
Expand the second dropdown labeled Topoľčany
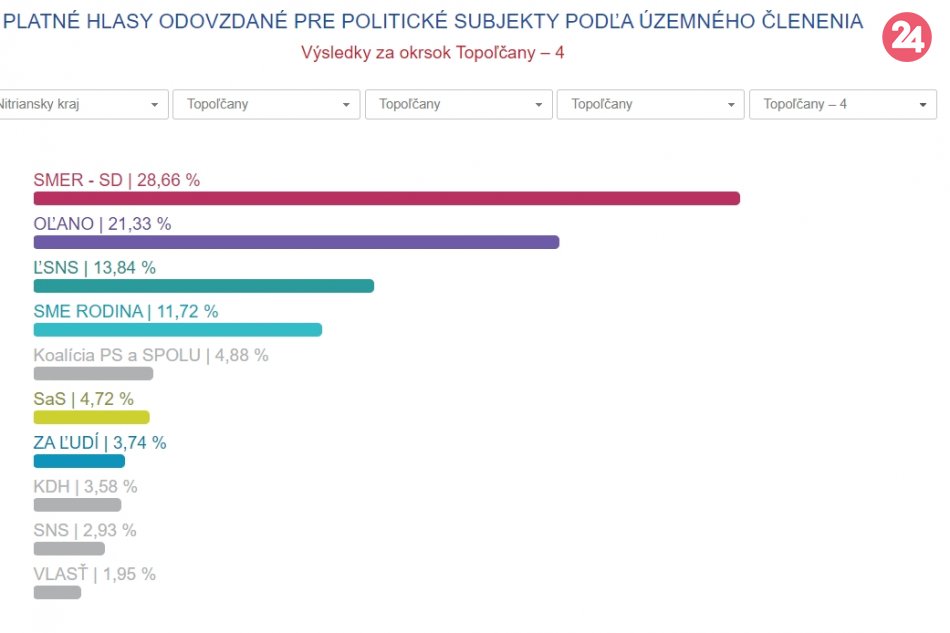[266, 104]
